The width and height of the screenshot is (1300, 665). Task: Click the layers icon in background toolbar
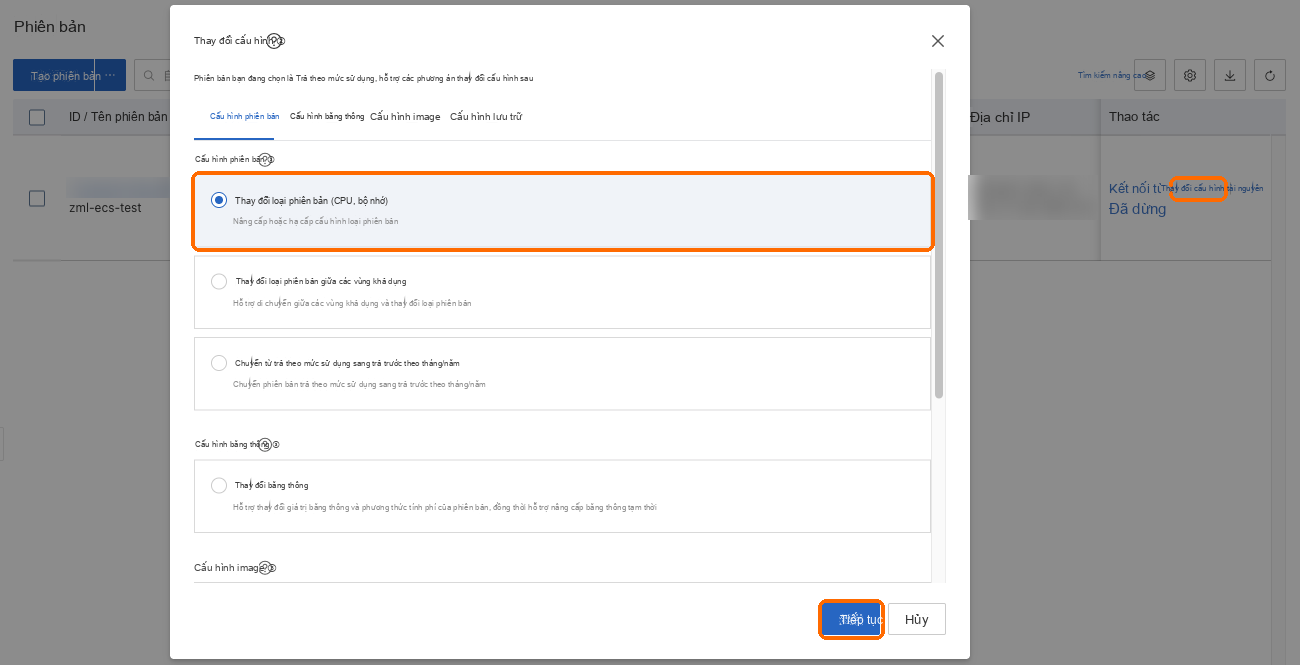coord(1150,75)
